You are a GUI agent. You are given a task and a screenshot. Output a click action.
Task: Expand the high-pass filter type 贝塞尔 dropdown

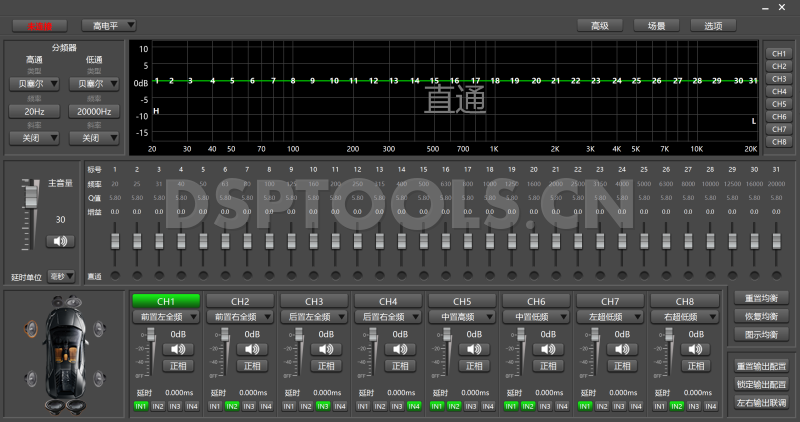(35, 85)
